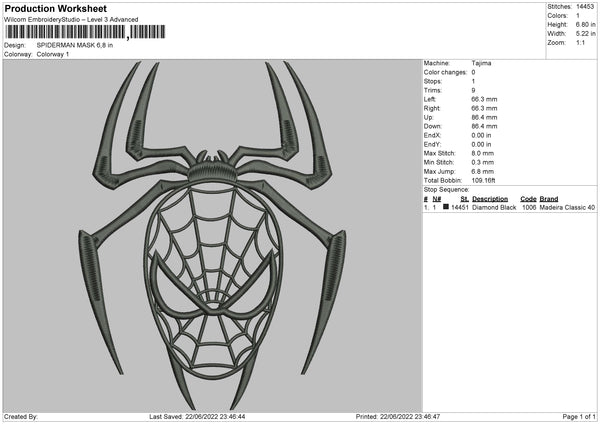Screen dimensions: 600x424
Task: Click the black thread color swatch
Action: (446, 207)
